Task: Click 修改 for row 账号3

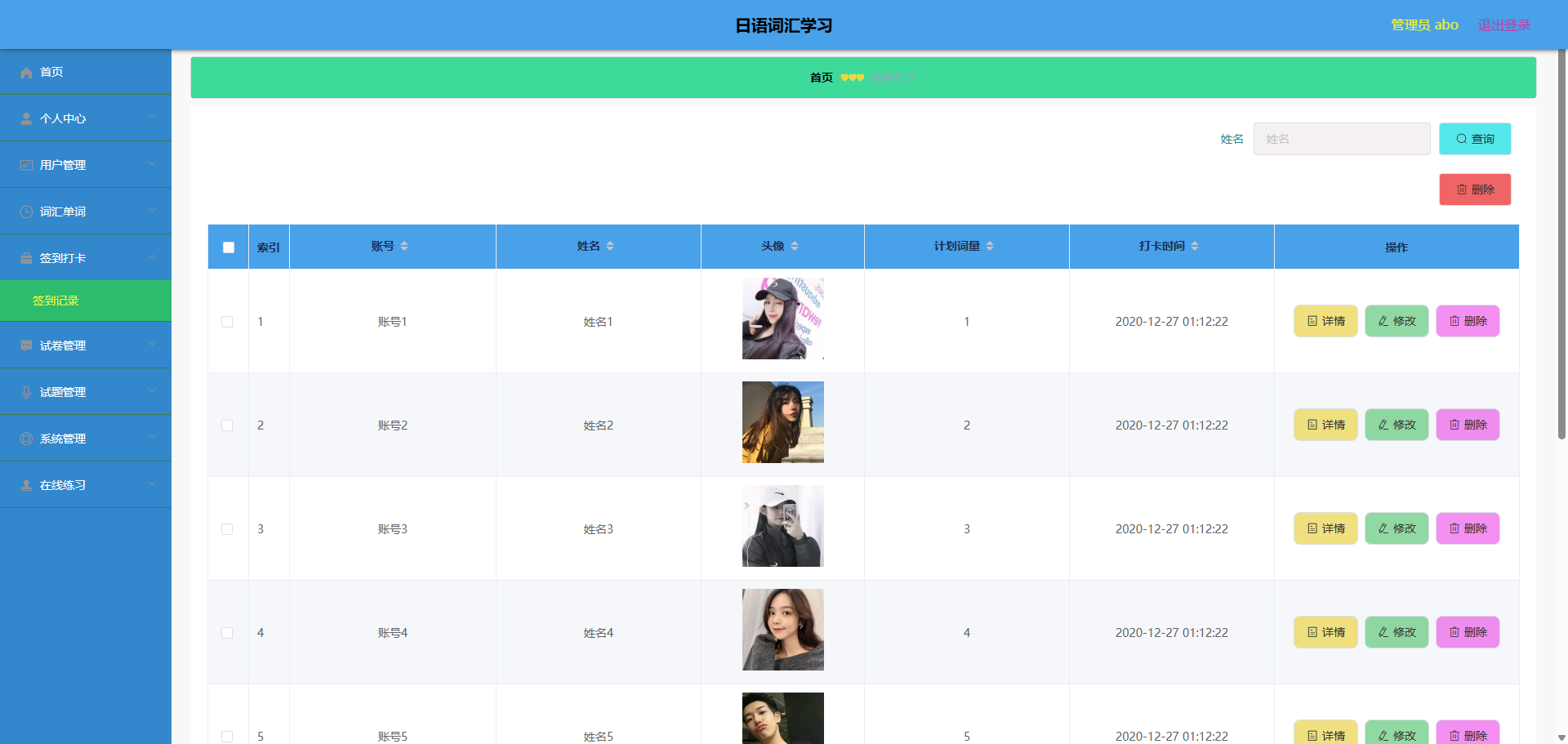Action: pos(1396,528)
